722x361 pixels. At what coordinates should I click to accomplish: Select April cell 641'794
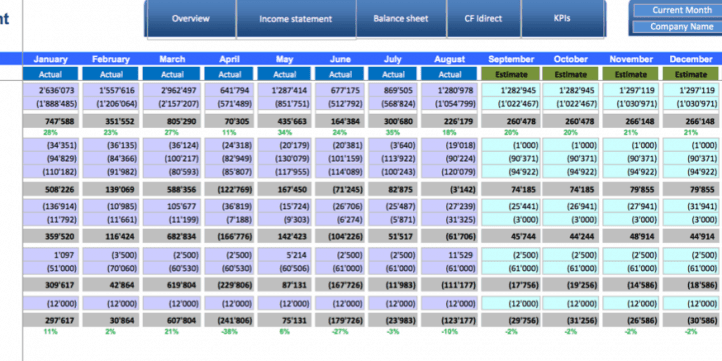coord(229,91)
